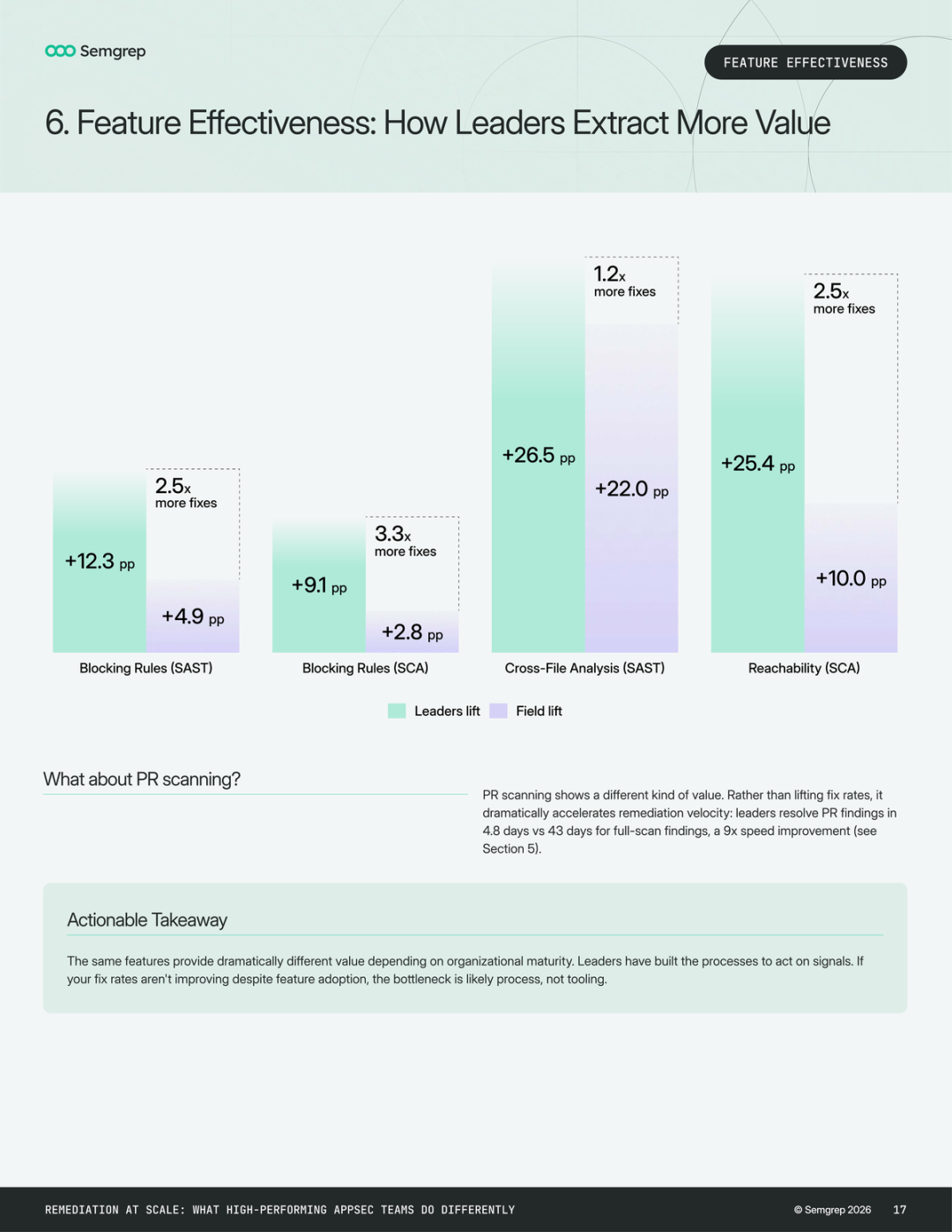
Task: Click the FEATURE EFFECTIVENESS badge
Action: coord(806,63)
